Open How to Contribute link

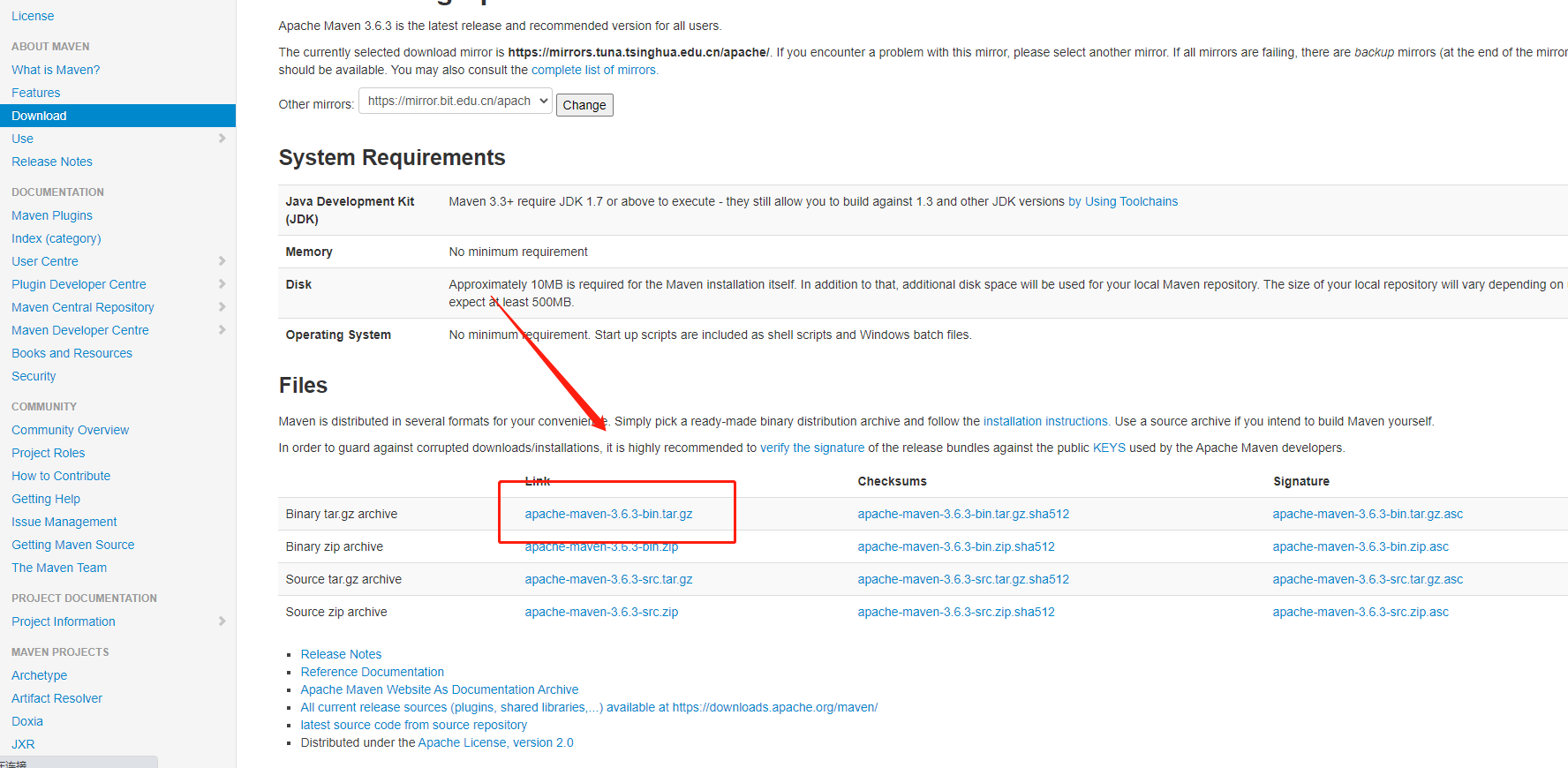click(x=61, y=476)
